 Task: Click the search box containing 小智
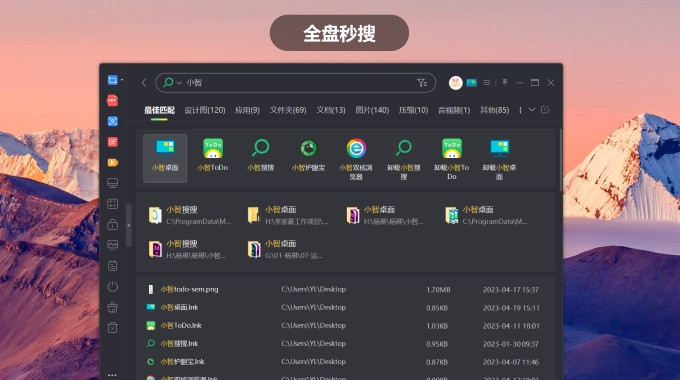tap(295, 83)
